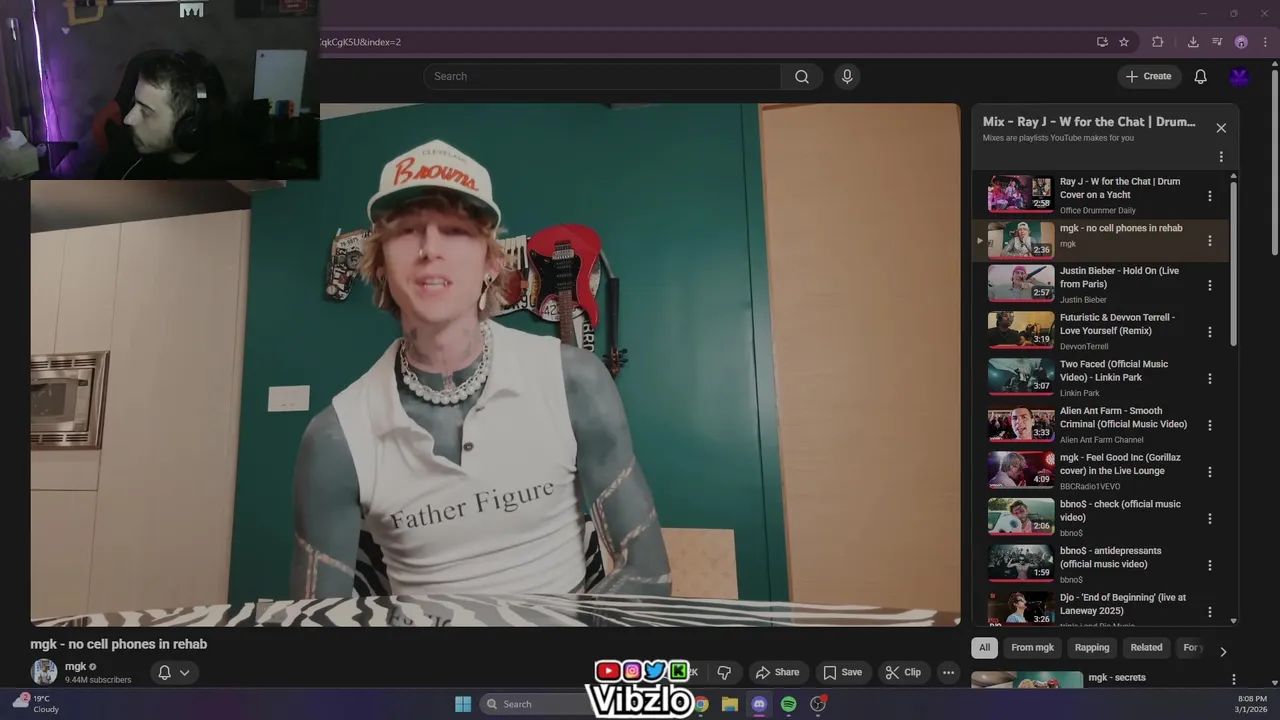1280x720 pixels.
Task: Open options for Love Yourself Remix item
Action: click(1210, 332)
